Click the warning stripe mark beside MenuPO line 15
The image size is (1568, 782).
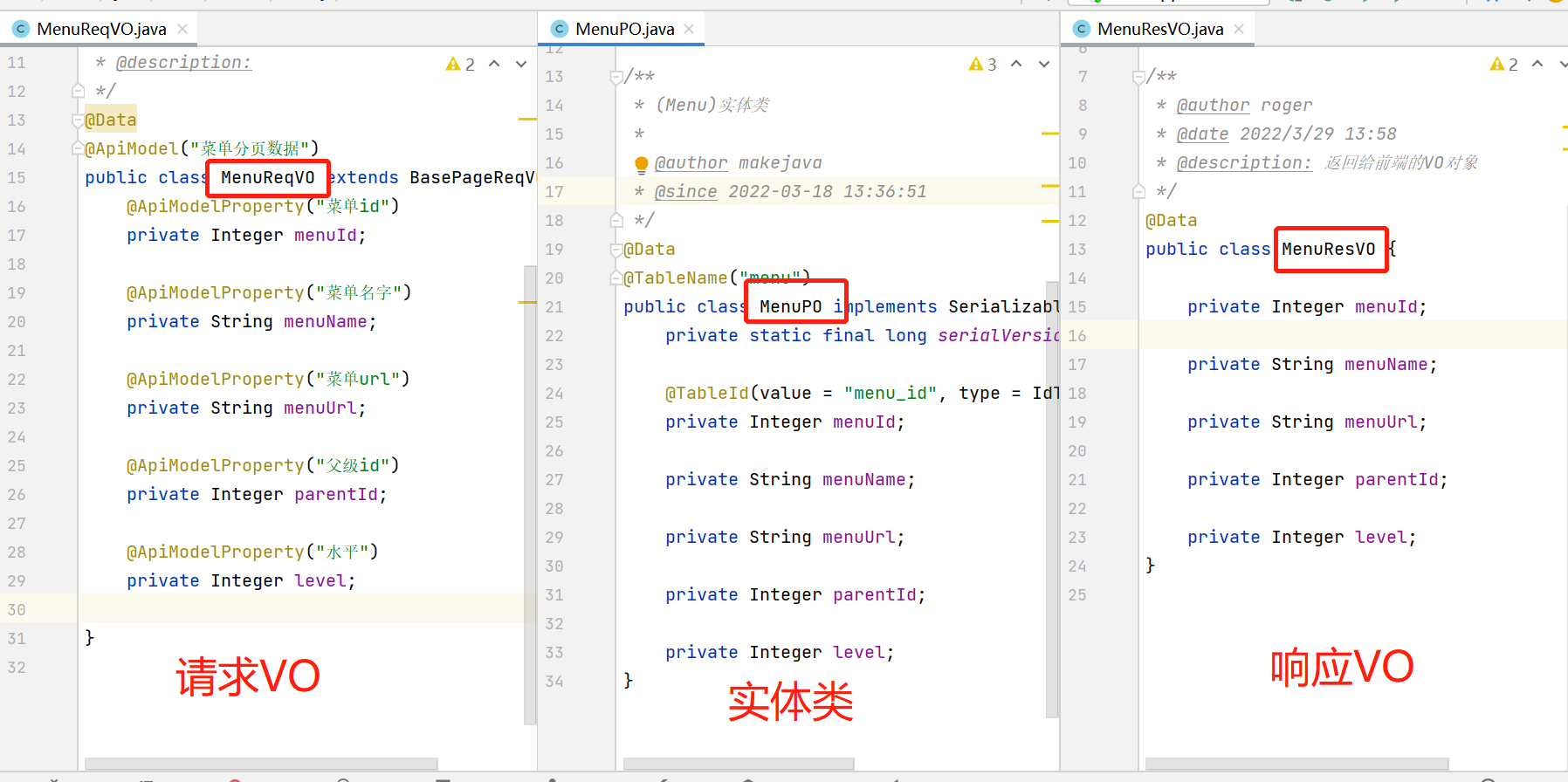coord(1050,134)
